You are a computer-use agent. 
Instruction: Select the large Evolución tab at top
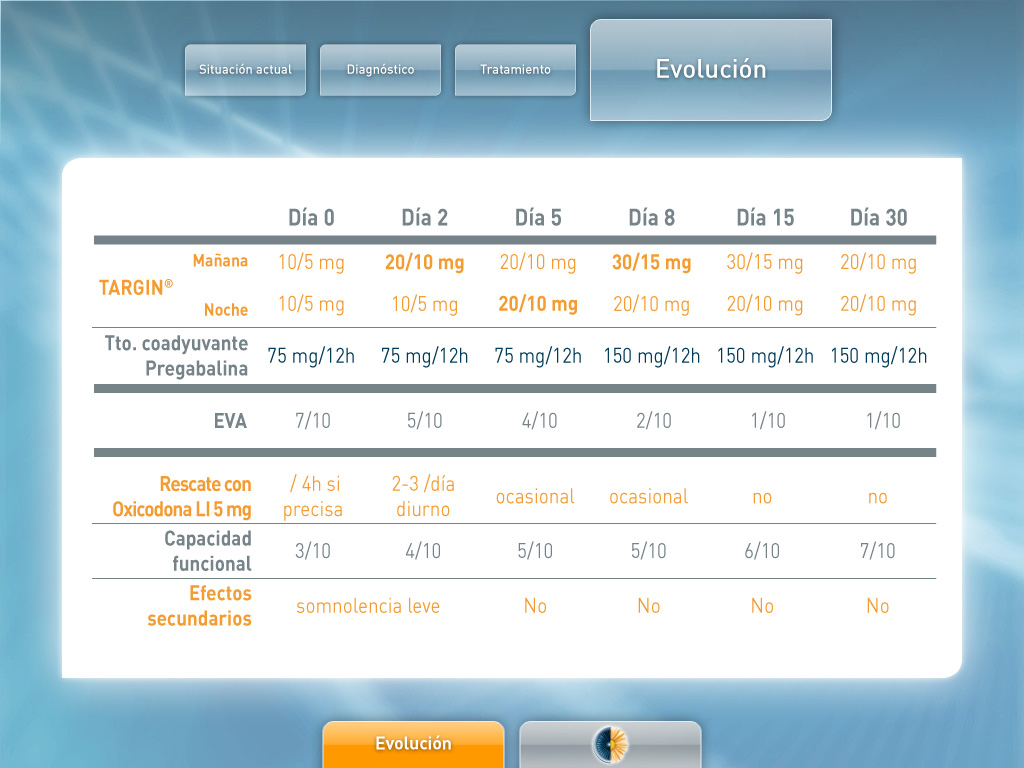tap(710, 70)
